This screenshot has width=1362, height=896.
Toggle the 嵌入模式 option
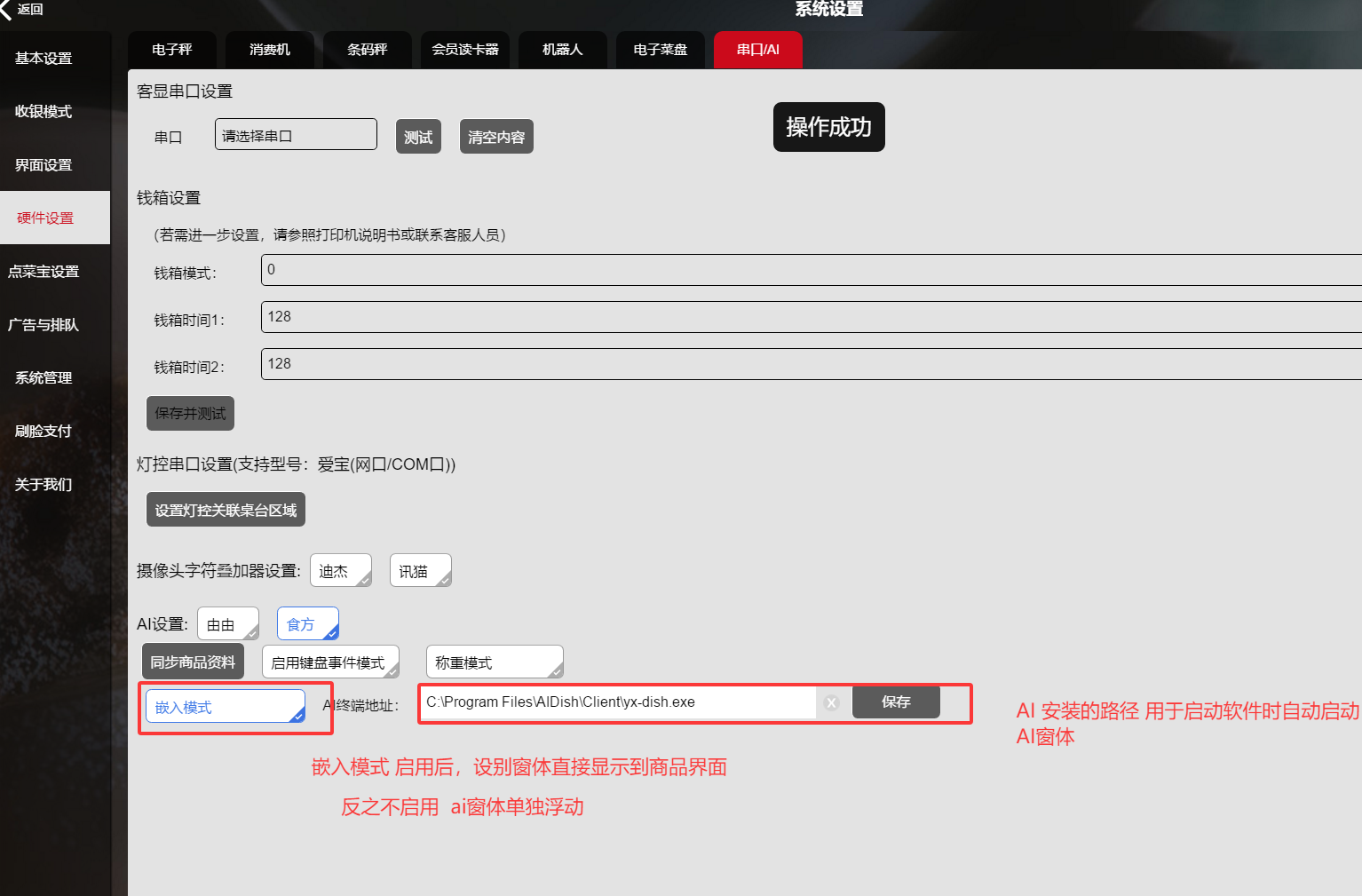[226, 707]
